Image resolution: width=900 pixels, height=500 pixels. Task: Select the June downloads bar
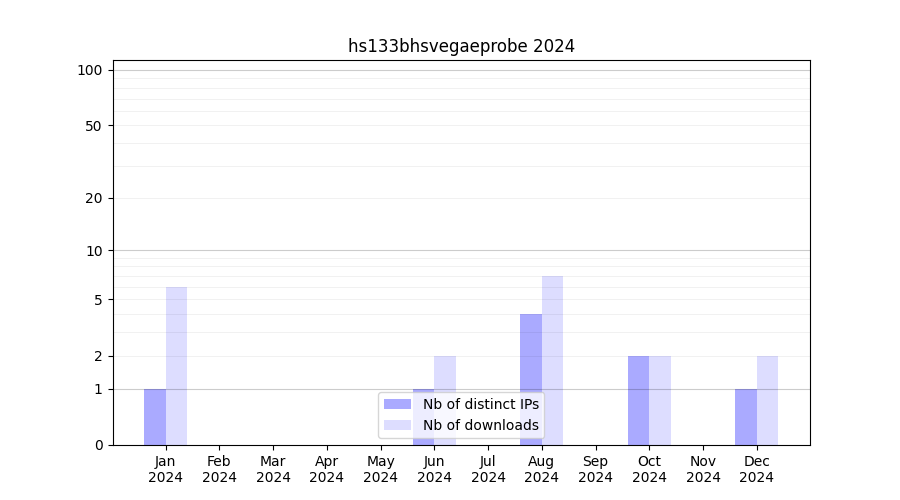(445, 372)
